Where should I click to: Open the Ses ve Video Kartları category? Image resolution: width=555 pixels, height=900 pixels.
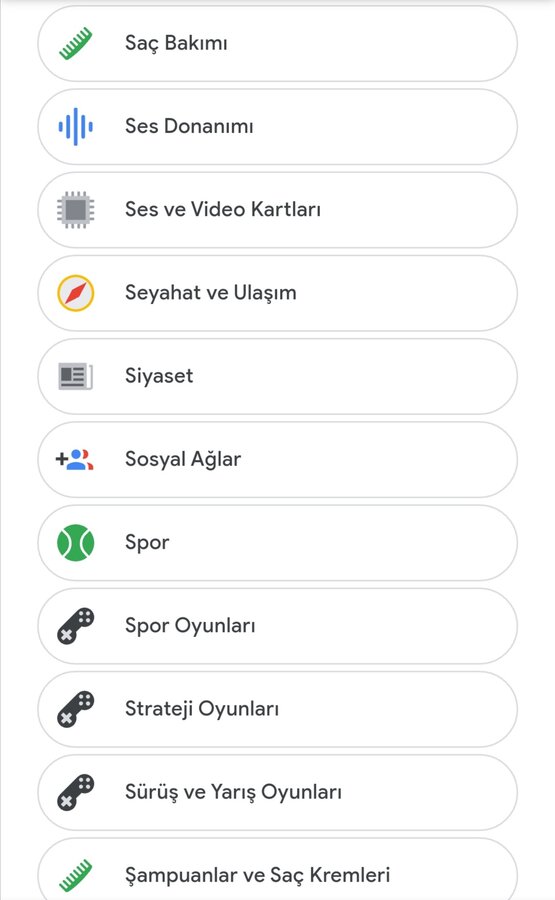pyautogui.click(x=278, y=210)
